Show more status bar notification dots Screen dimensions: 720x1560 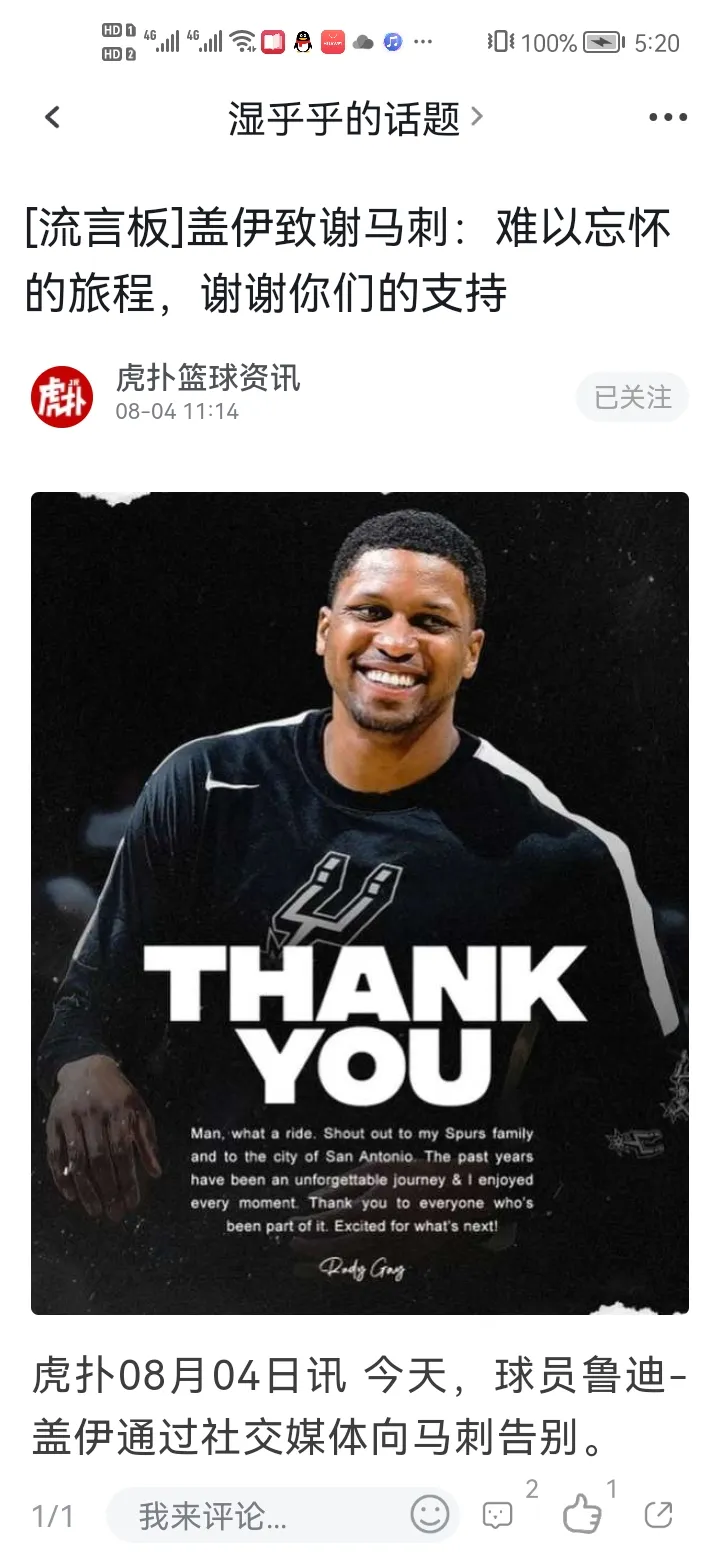tap(423, 42)
